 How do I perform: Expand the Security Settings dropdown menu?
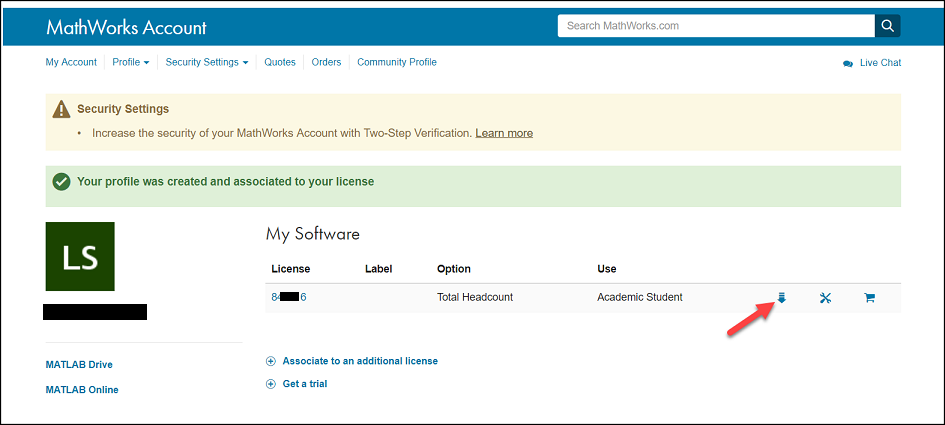[207, 62]
